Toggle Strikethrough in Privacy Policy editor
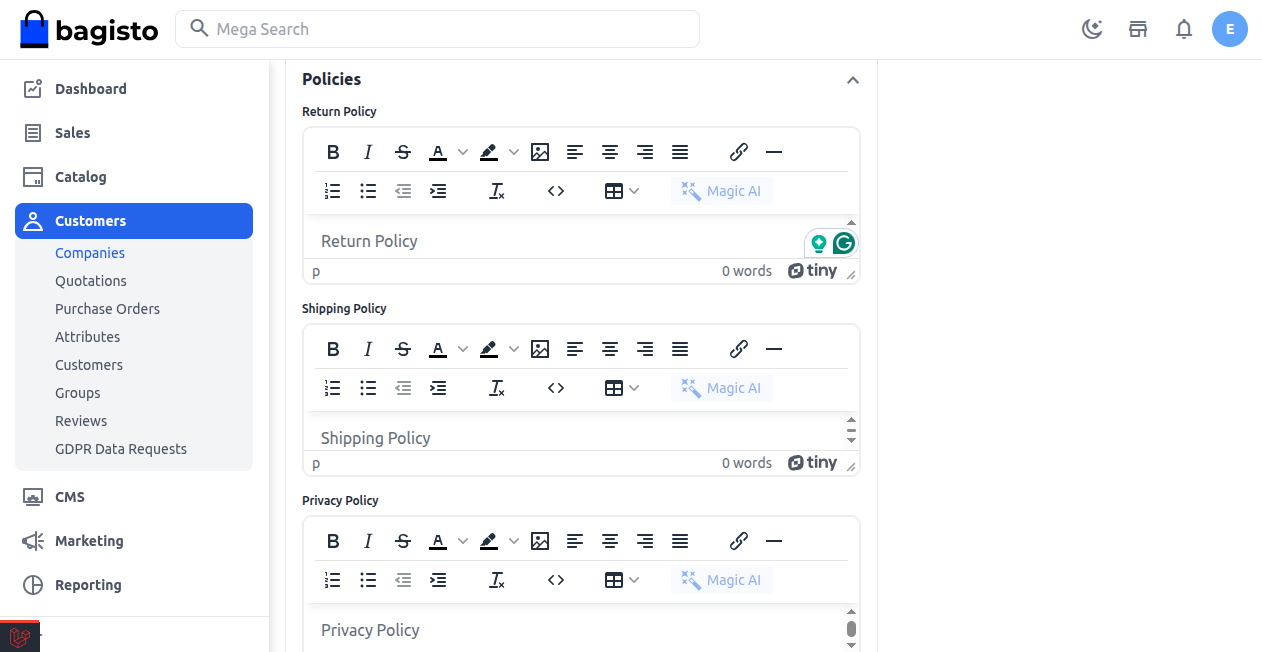This screenshot has height=652, width=1262. coord(403,541)
